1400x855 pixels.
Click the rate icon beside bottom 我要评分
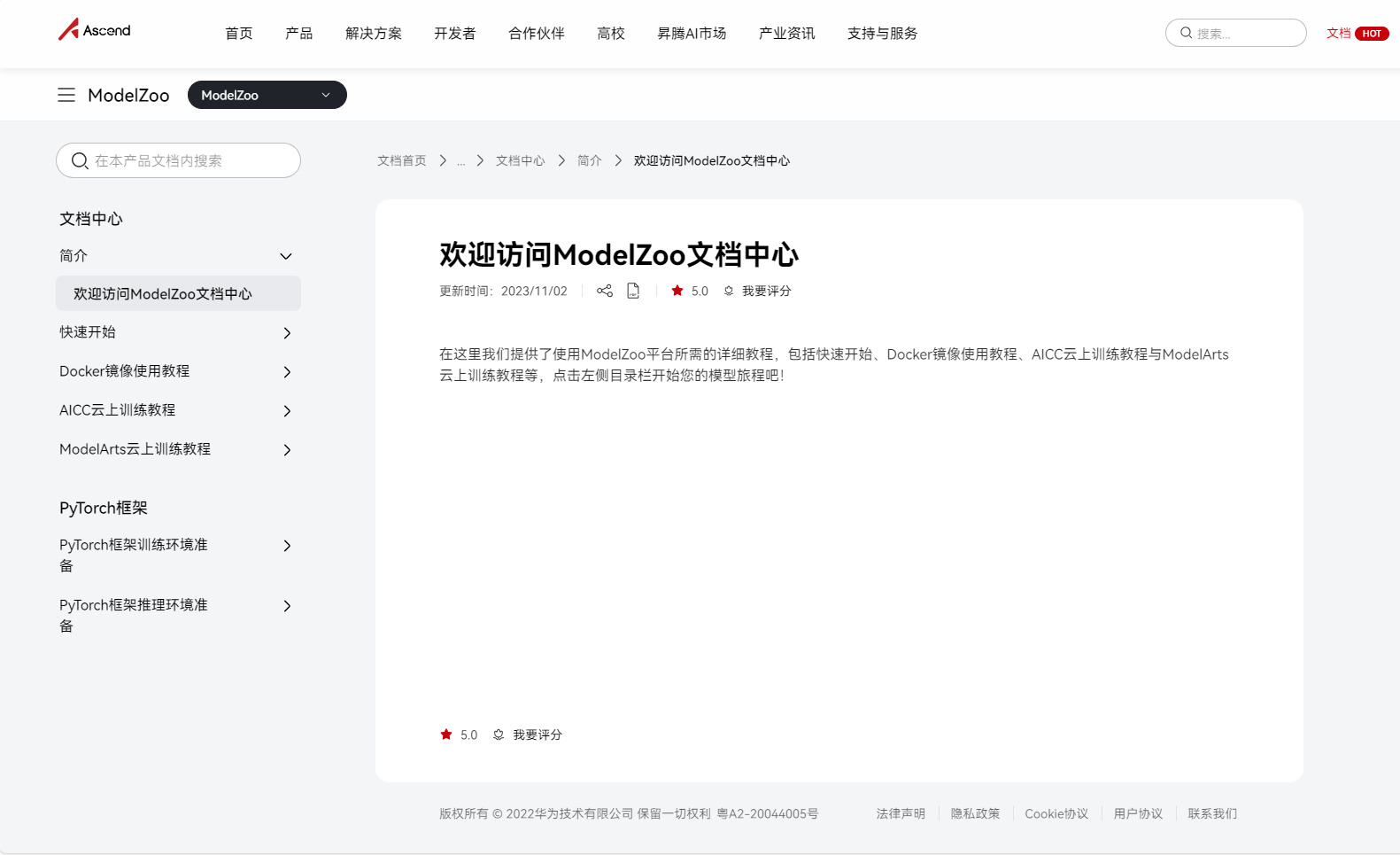click(x=499, y=735)
